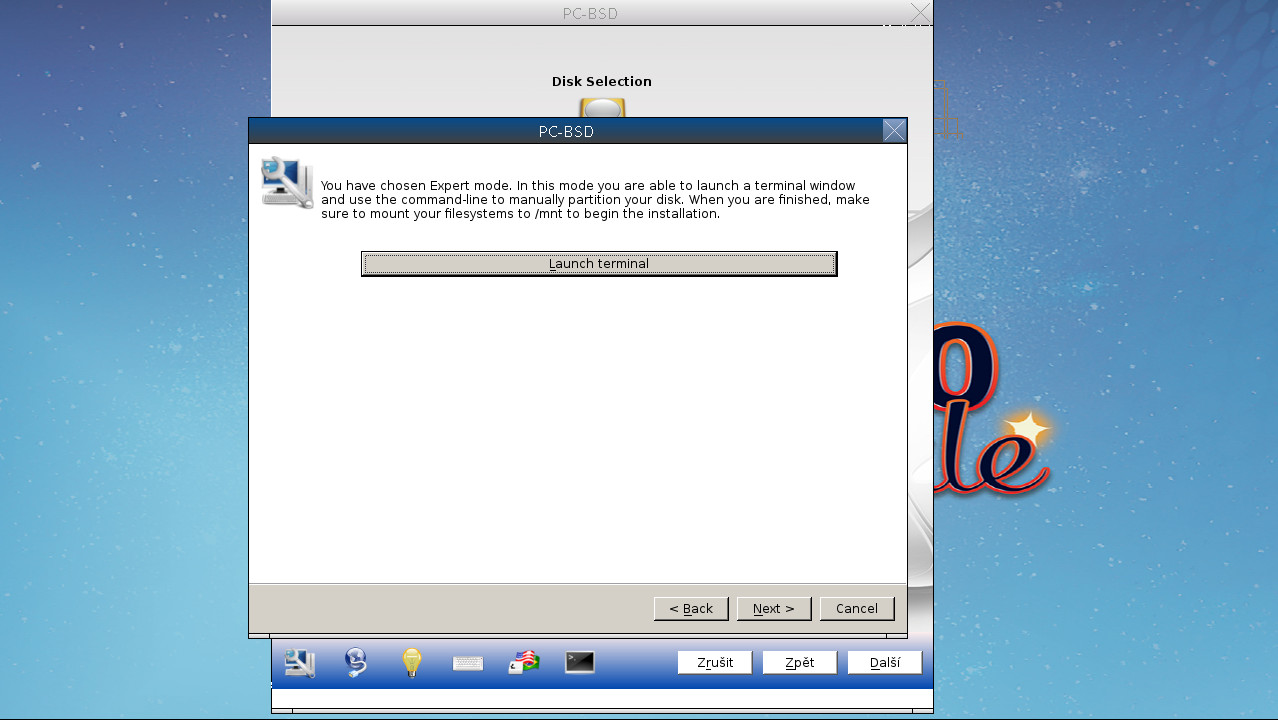Select the keyboard layout icon
This screenshot has height=720, width=1278.
tap(467, 662)
